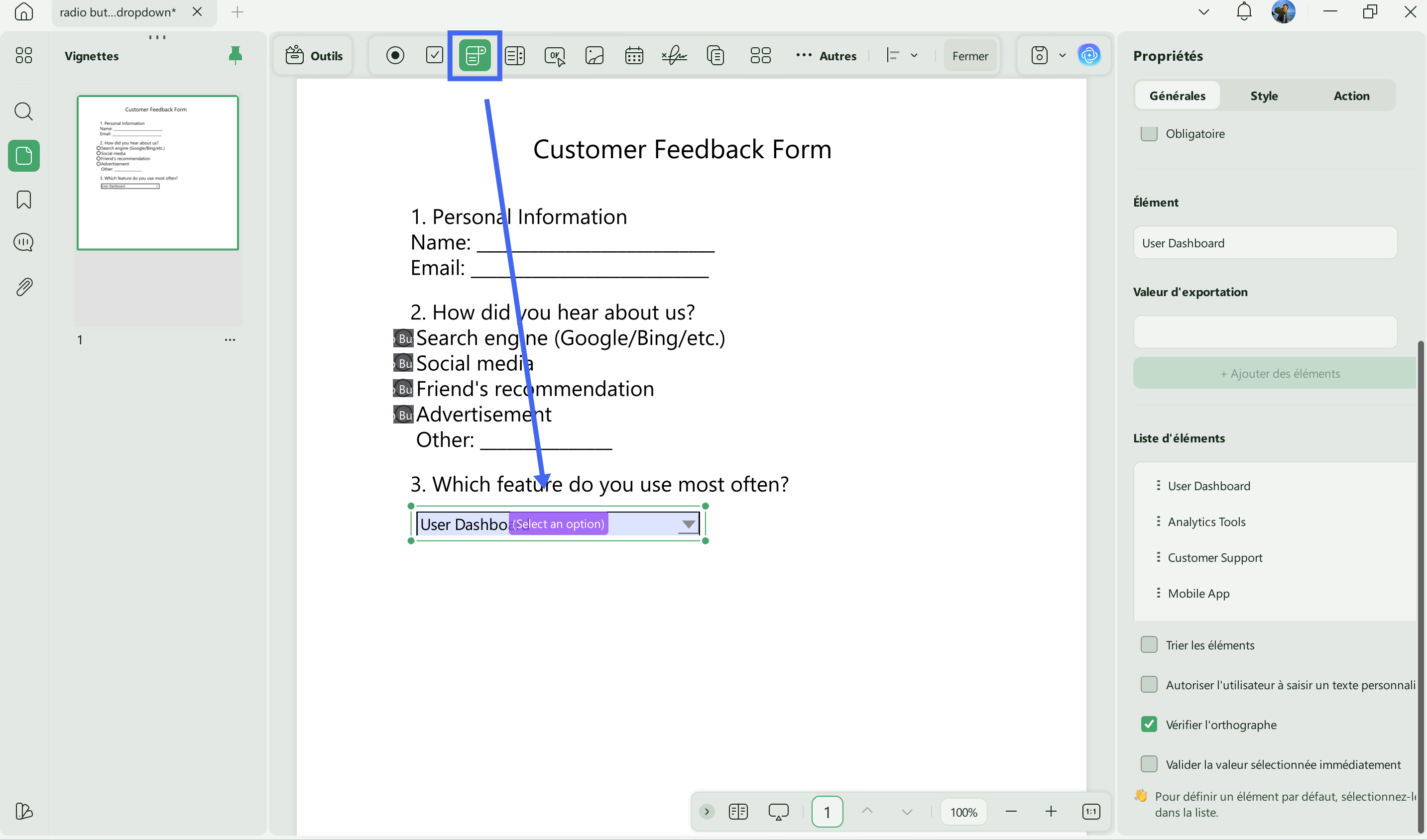The image size is (1427, 840).
Task: Enable Autoriser l'utilisateur à saisir checkbox
Action: [x=1148, y=684]
